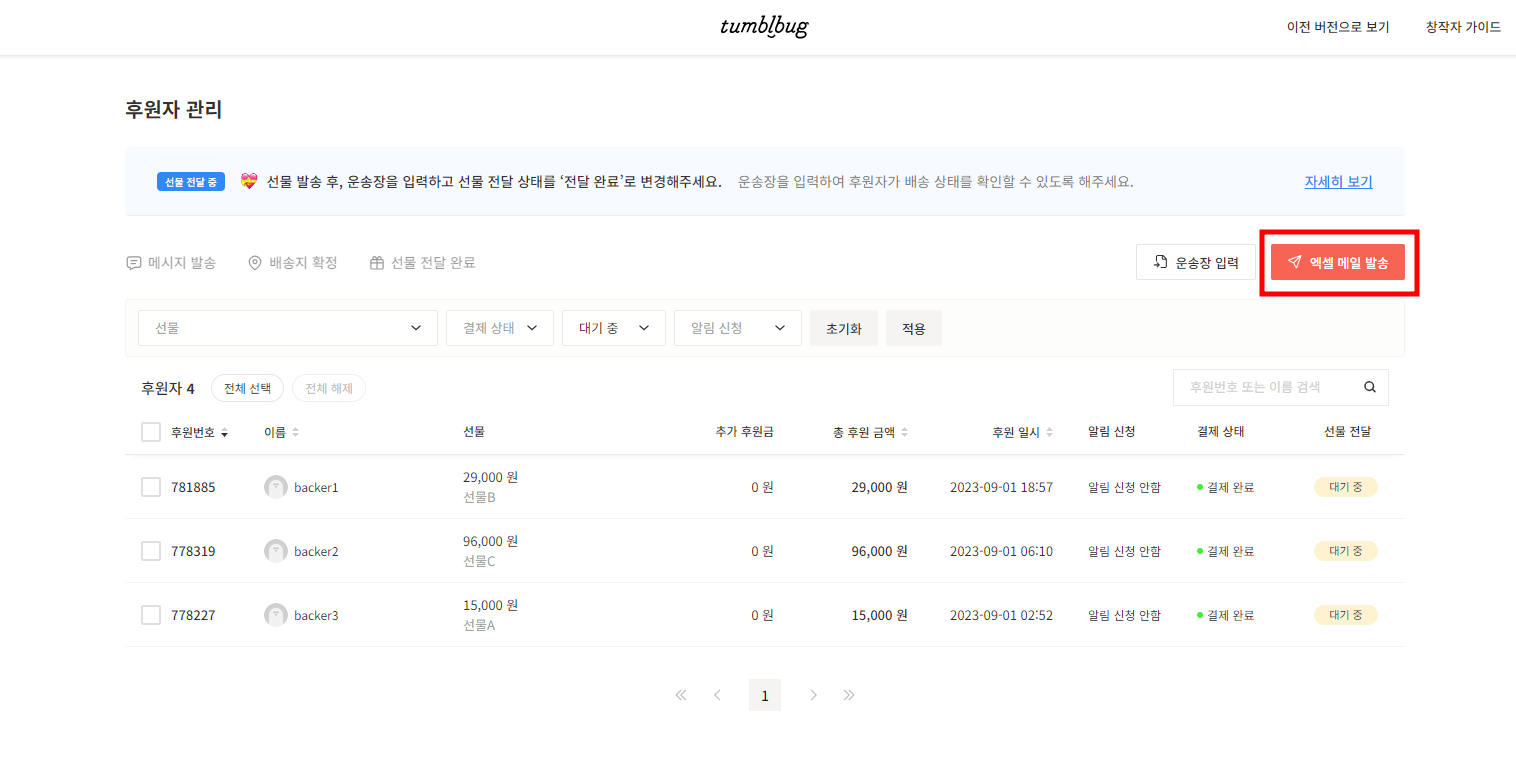Open the 결제 상태 filter dropdown
This screenshot has height=757, width=1516.
pos(500,328)
